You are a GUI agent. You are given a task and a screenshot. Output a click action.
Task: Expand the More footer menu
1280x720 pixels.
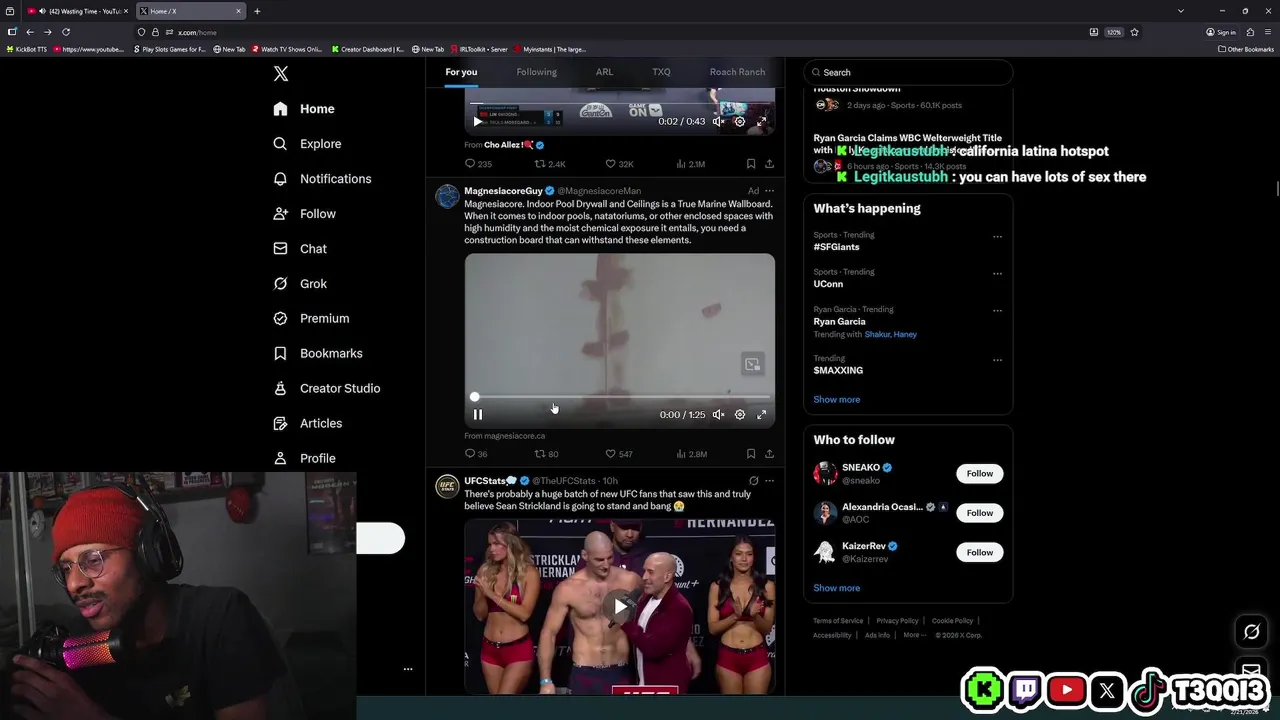913,635
